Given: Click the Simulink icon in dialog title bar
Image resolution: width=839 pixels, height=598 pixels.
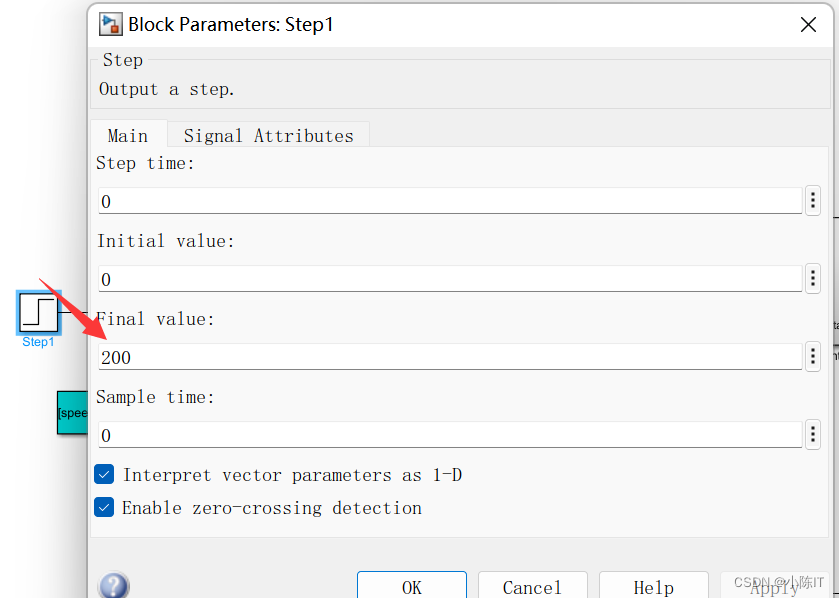Looking at the screenshot, I should click(x=110, y=25).
